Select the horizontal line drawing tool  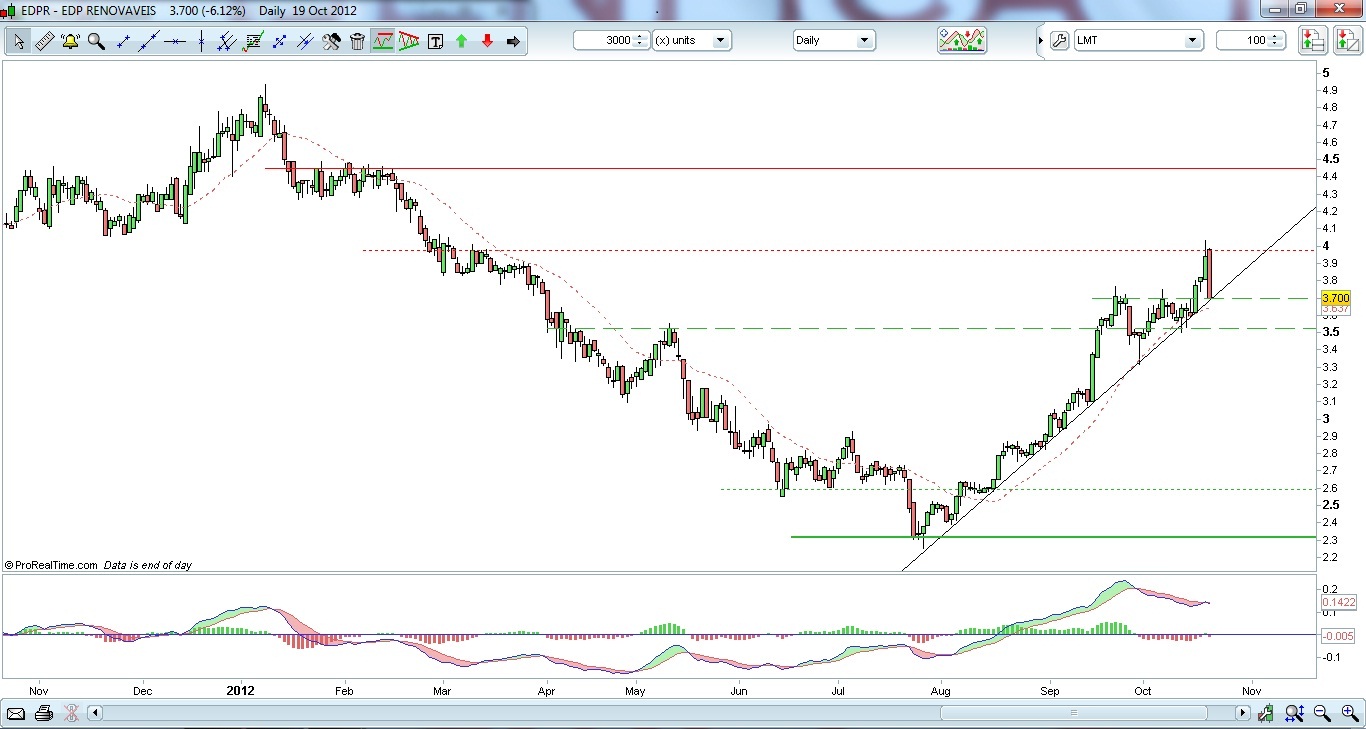(x=175, y=41)
